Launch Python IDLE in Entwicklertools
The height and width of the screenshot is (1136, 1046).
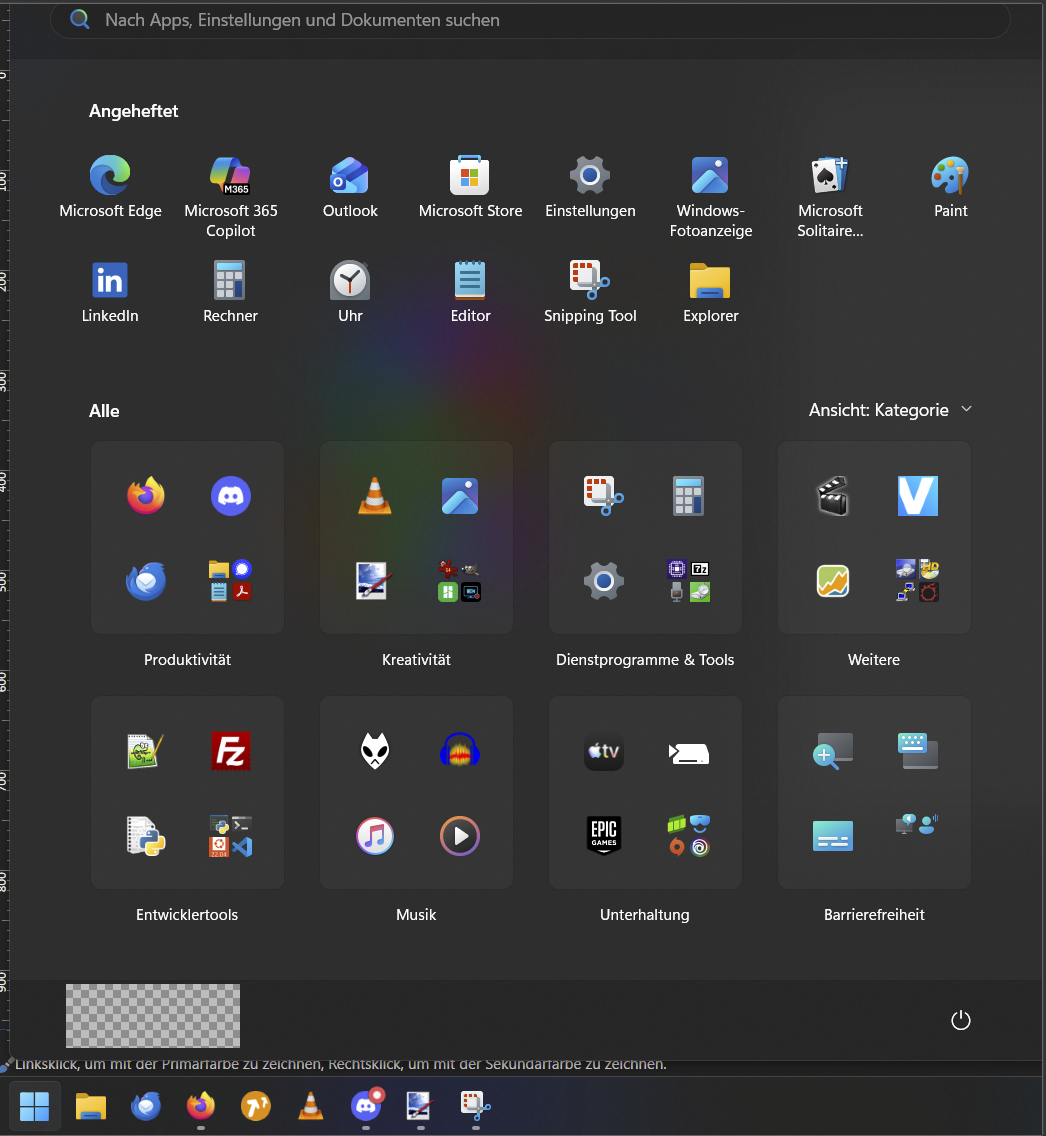point(146,836)
